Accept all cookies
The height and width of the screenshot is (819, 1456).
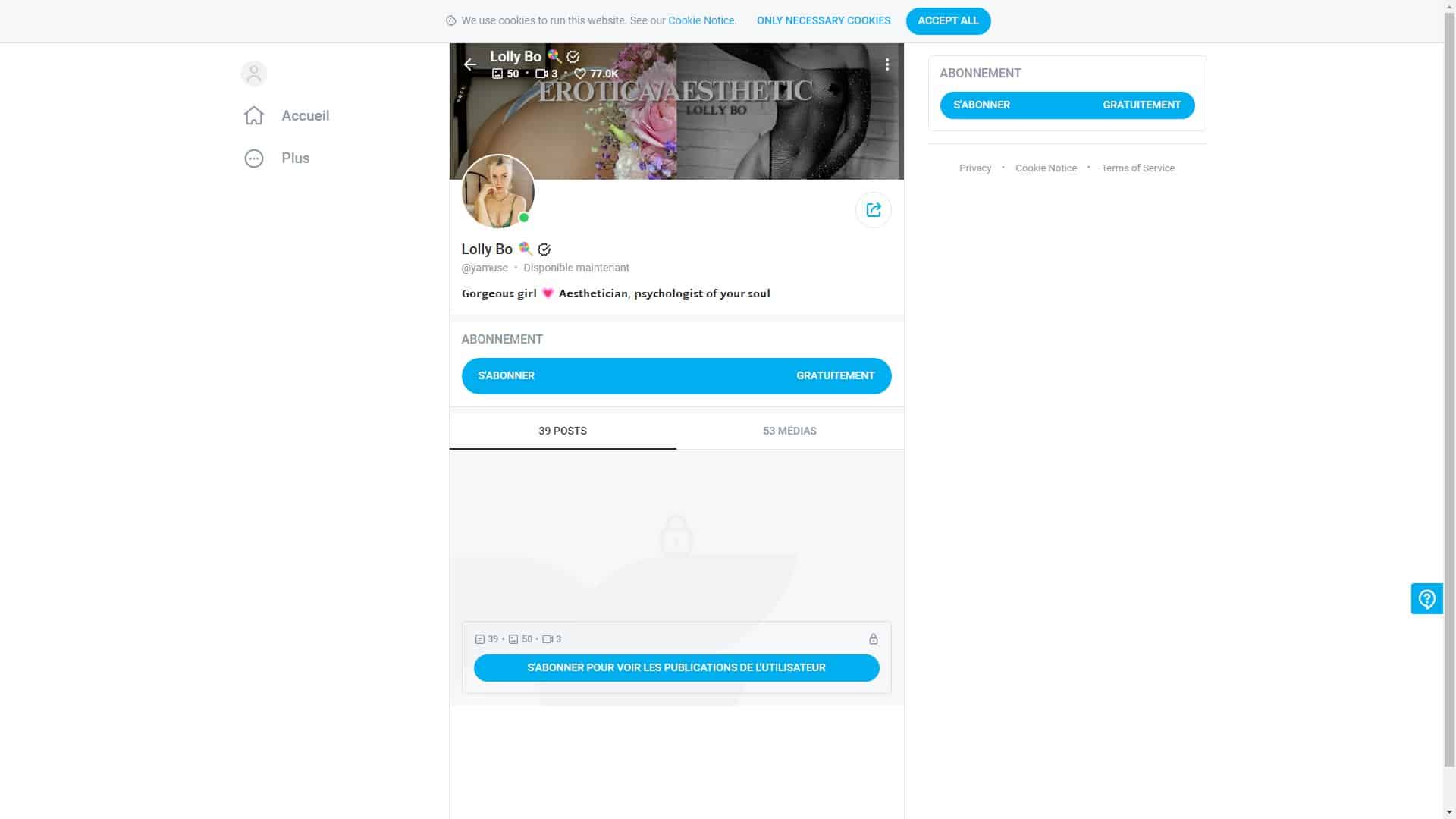pyautogui.click(x=948, y=20)
